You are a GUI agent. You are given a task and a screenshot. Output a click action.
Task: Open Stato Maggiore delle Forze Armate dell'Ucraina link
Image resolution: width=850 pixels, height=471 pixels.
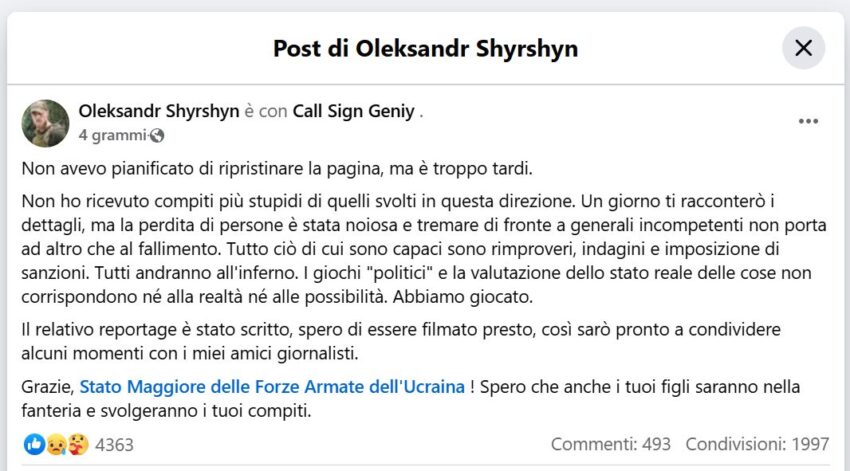click(272, 386)
